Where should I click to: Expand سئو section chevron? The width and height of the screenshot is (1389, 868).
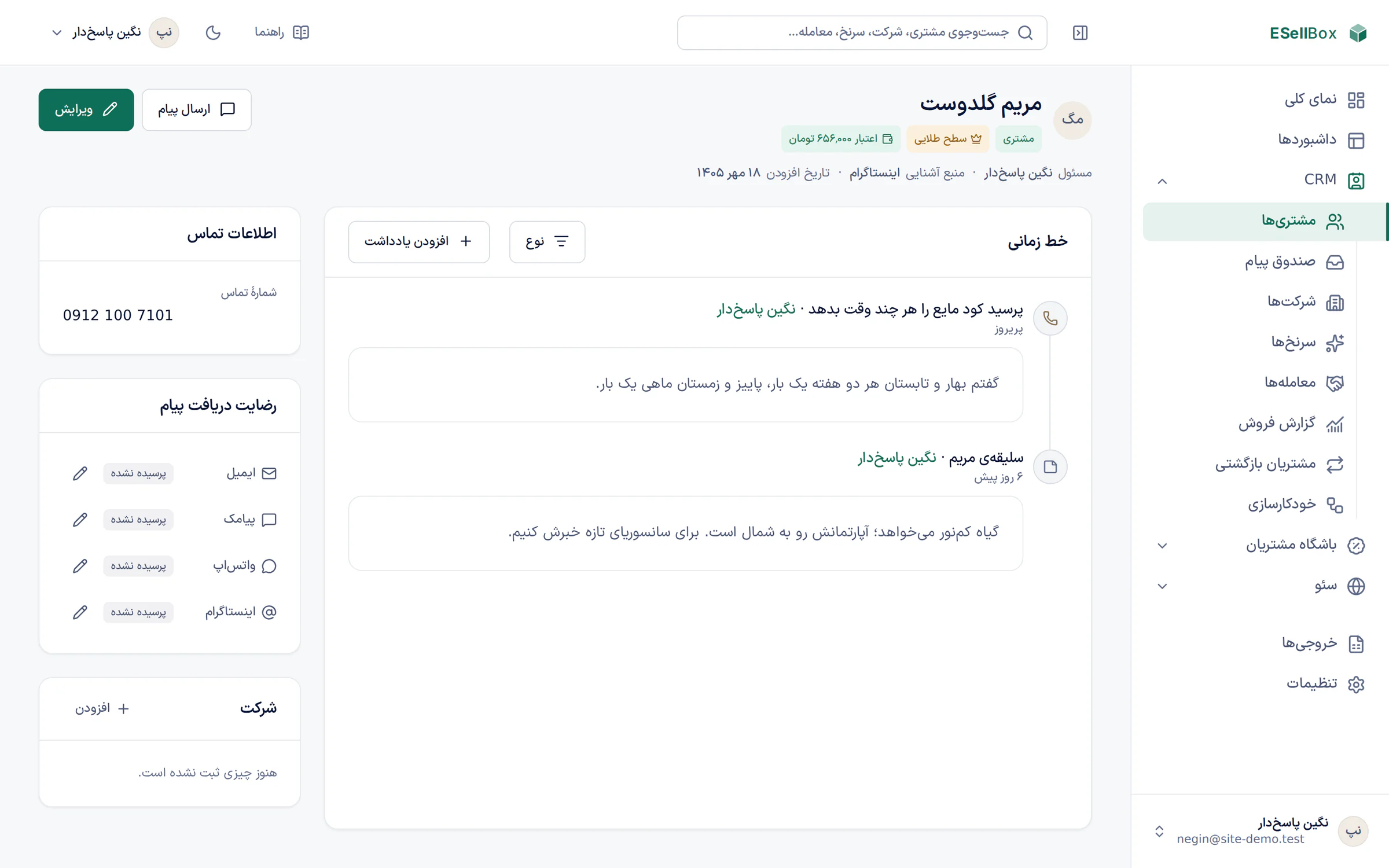(x=1162, y=586)
